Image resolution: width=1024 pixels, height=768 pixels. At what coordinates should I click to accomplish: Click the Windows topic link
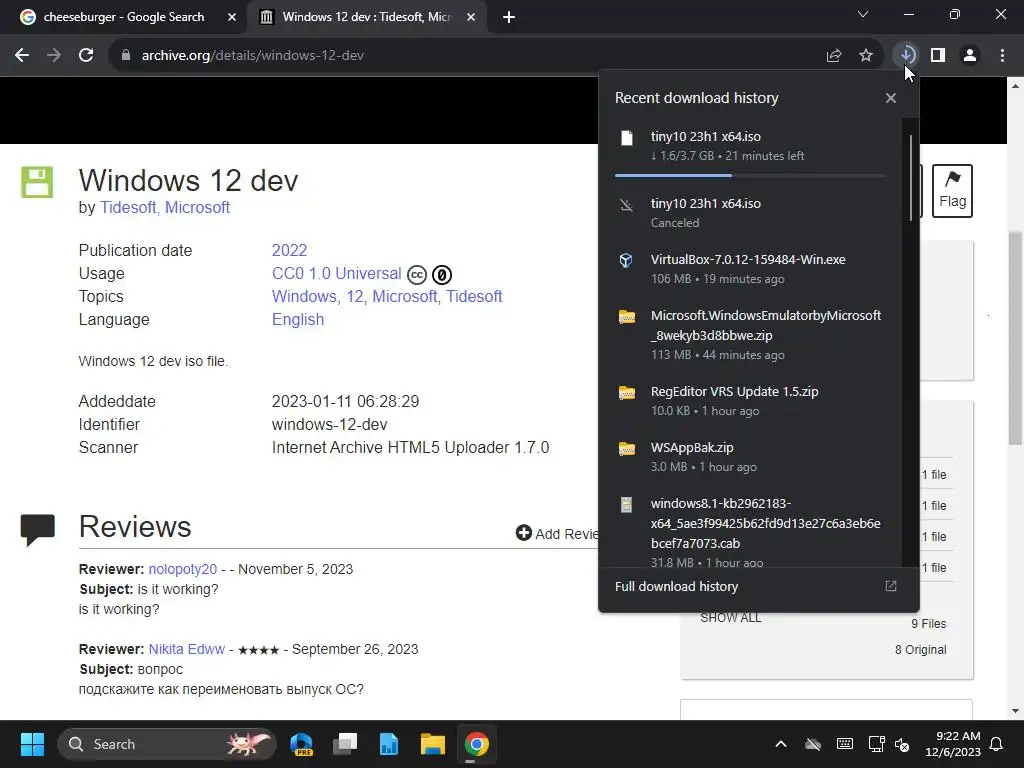304,296
